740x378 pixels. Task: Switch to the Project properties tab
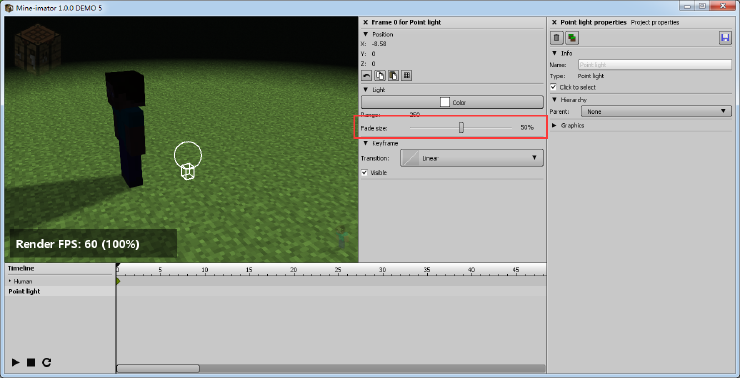(655, 22)
